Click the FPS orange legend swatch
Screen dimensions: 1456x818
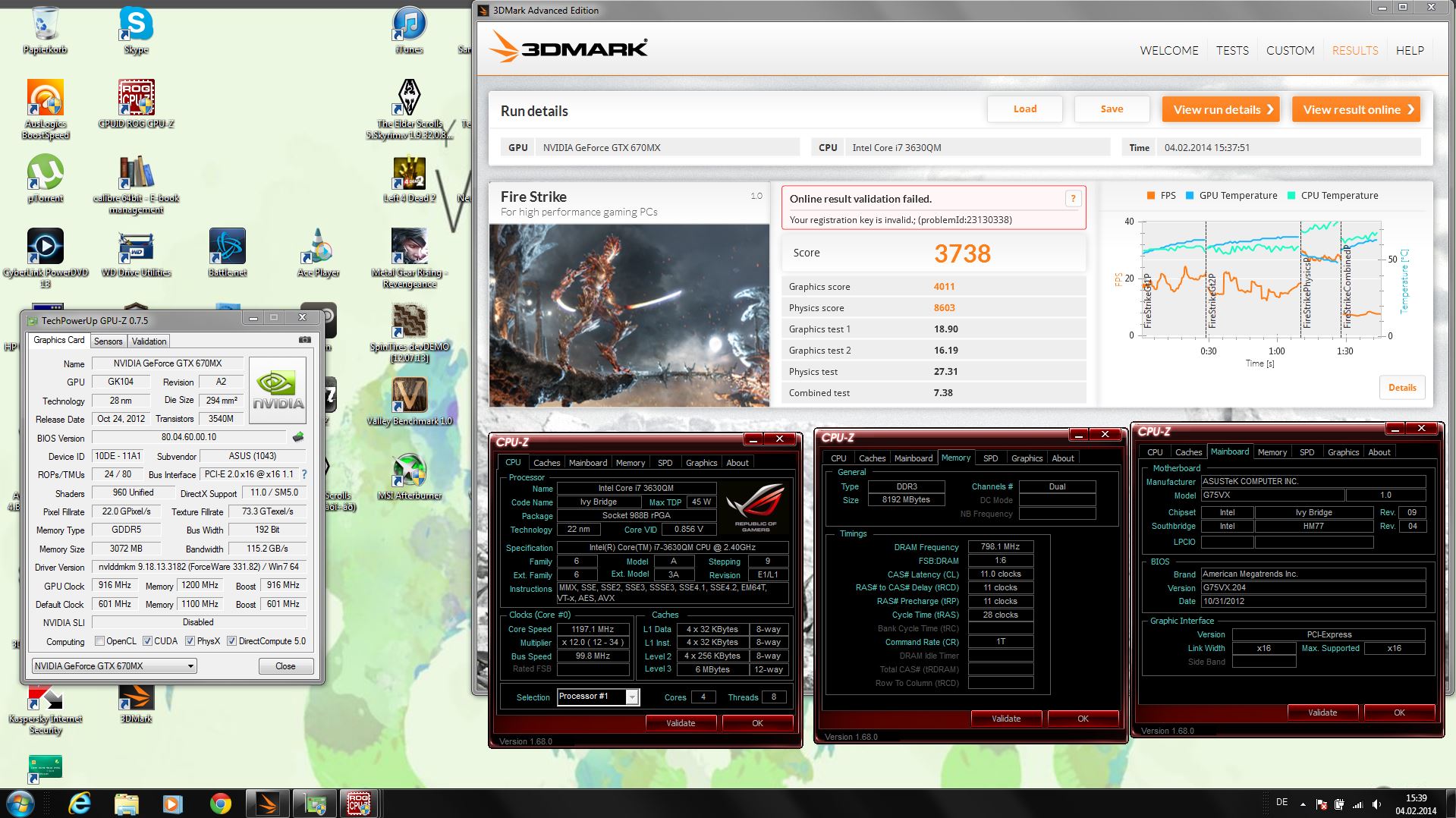[1152, 196]
